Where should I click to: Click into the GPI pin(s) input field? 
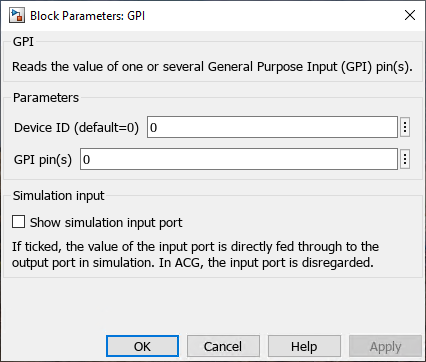[239, 159]
